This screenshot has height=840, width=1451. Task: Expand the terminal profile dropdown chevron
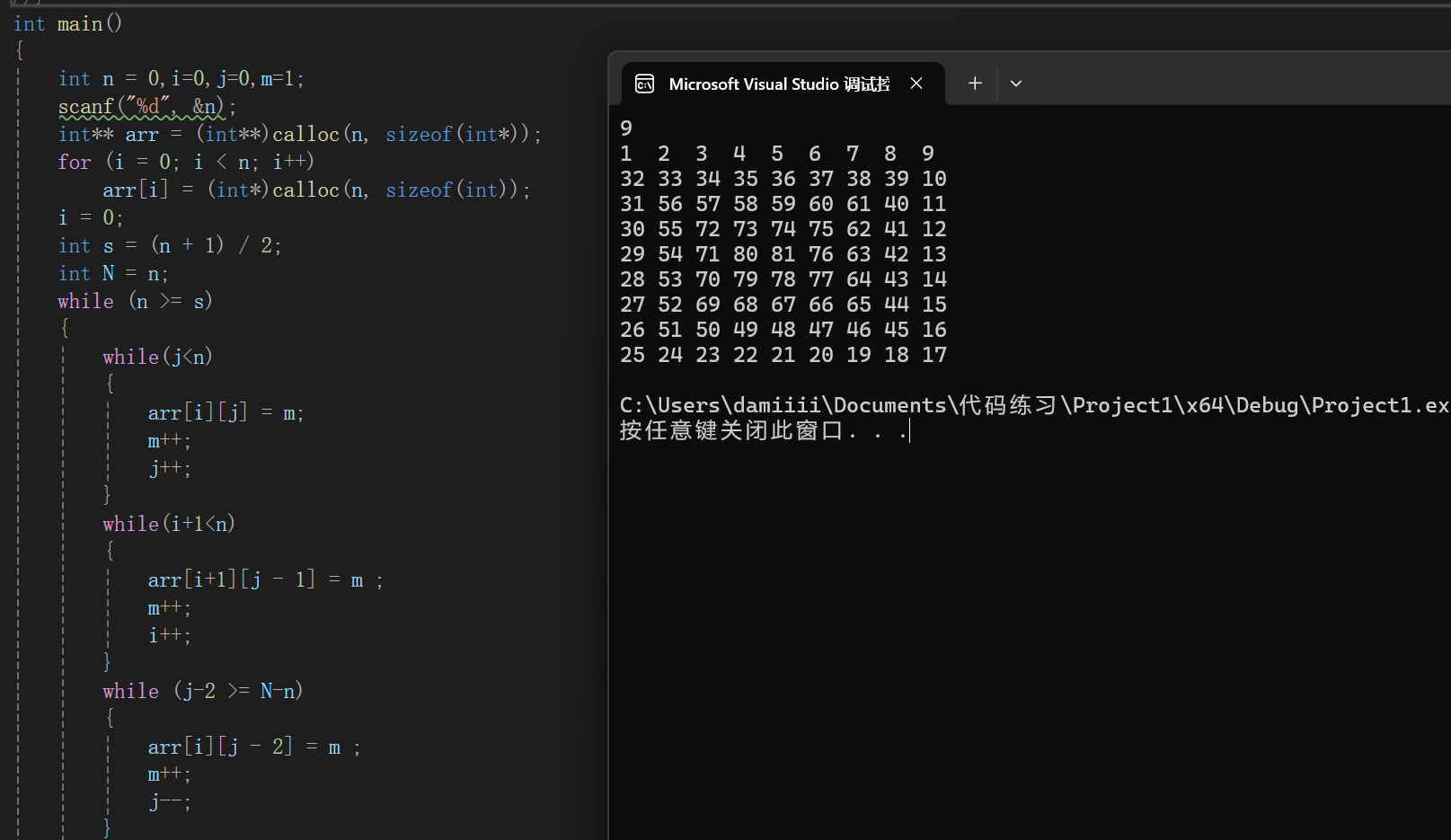1016,84
